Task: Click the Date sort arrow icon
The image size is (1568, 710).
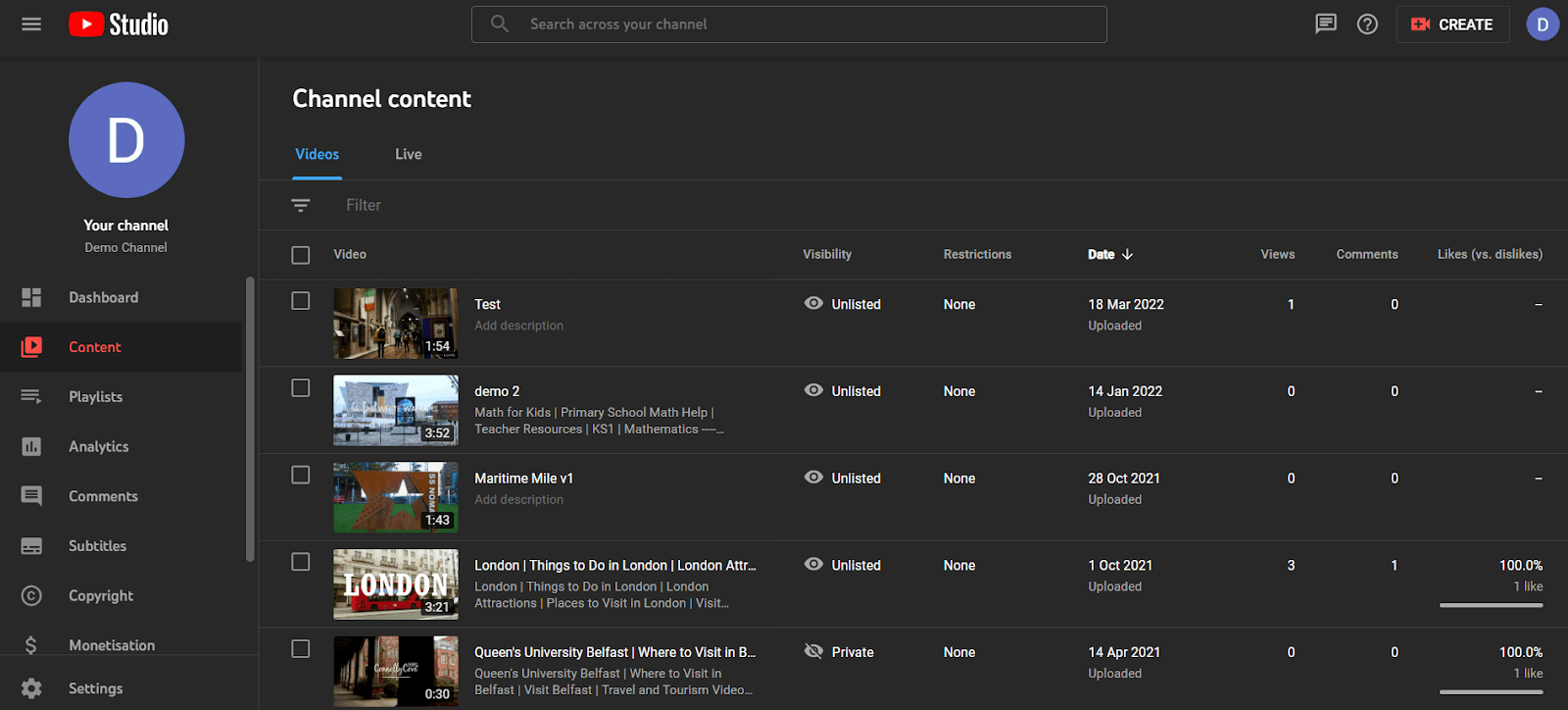Action: pyautogui.click(x=1127, y=254)
